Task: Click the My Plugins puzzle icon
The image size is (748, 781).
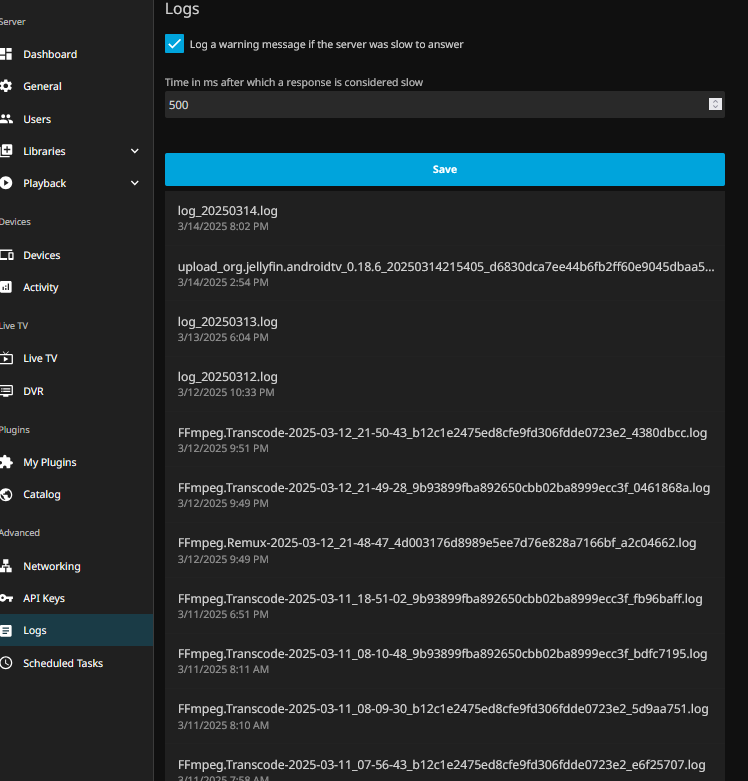Action: pos(6,462)
